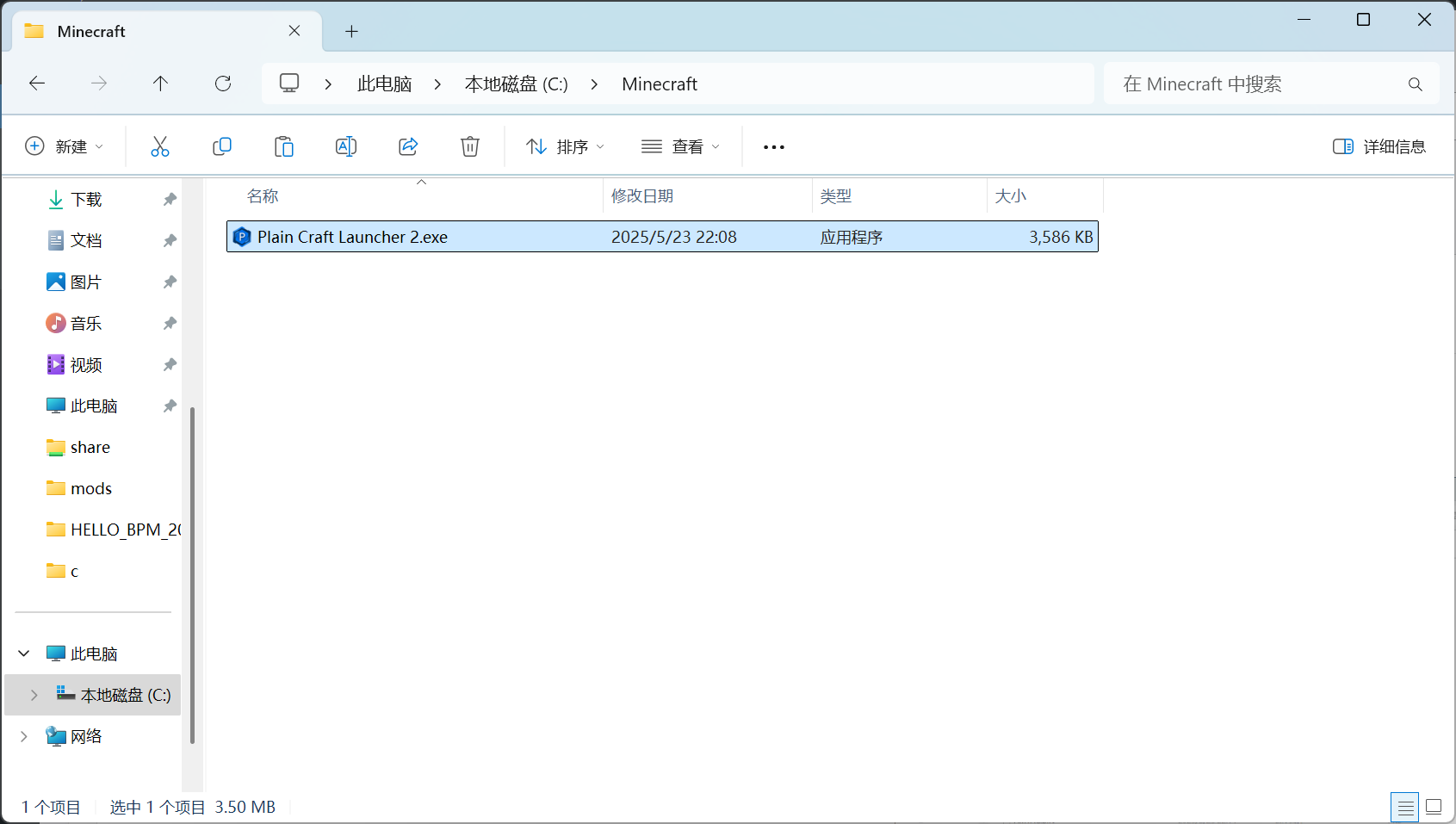Select Plain Craft Launcher 2.exe file name
1456x824 pixels.
(352, 237)
